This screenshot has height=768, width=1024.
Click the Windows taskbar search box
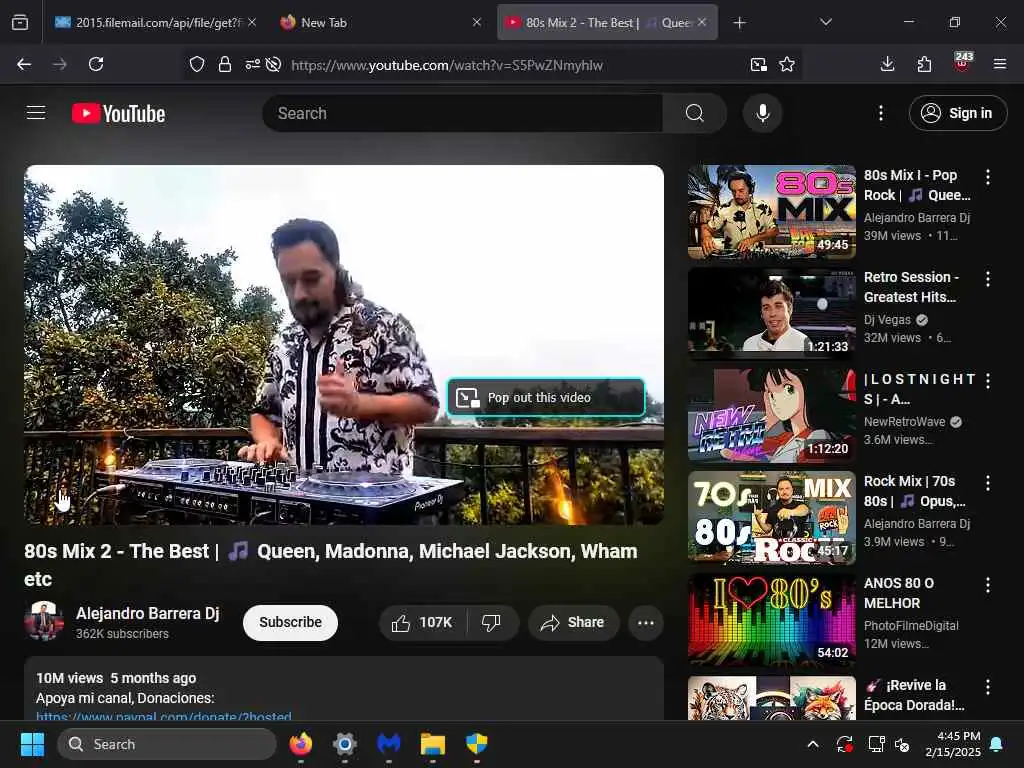(x=167, y=744)
